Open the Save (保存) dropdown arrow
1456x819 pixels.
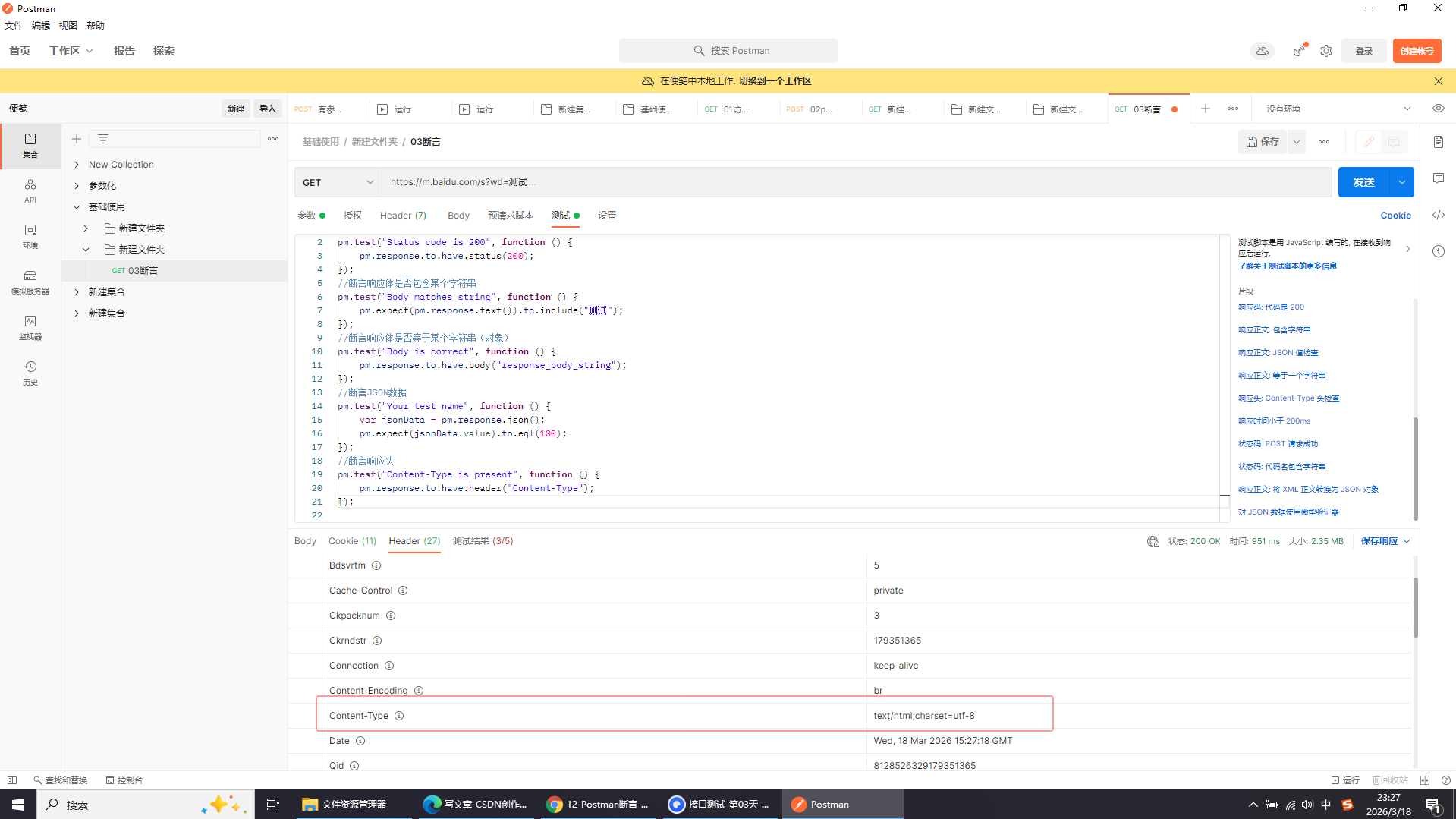click(x=1297, y=142)
